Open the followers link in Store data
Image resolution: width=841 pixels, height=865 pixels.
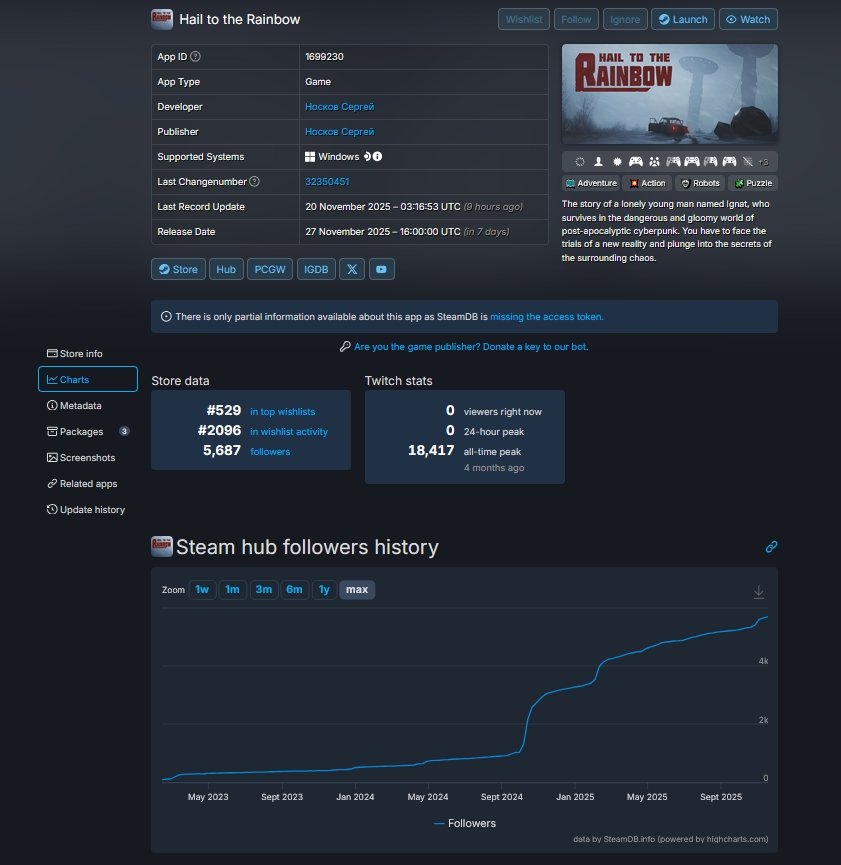[x=270, y=451]
